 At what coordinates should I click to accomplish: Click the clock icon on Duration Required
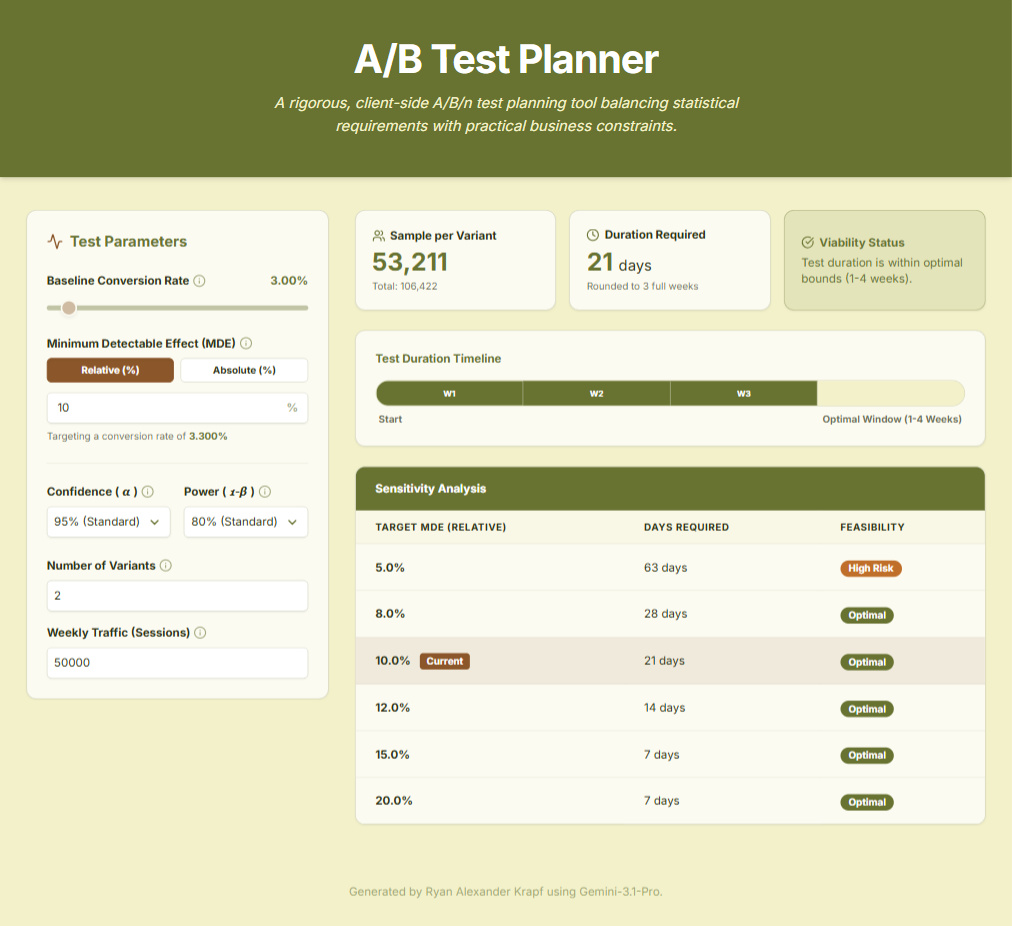(592, 235)
